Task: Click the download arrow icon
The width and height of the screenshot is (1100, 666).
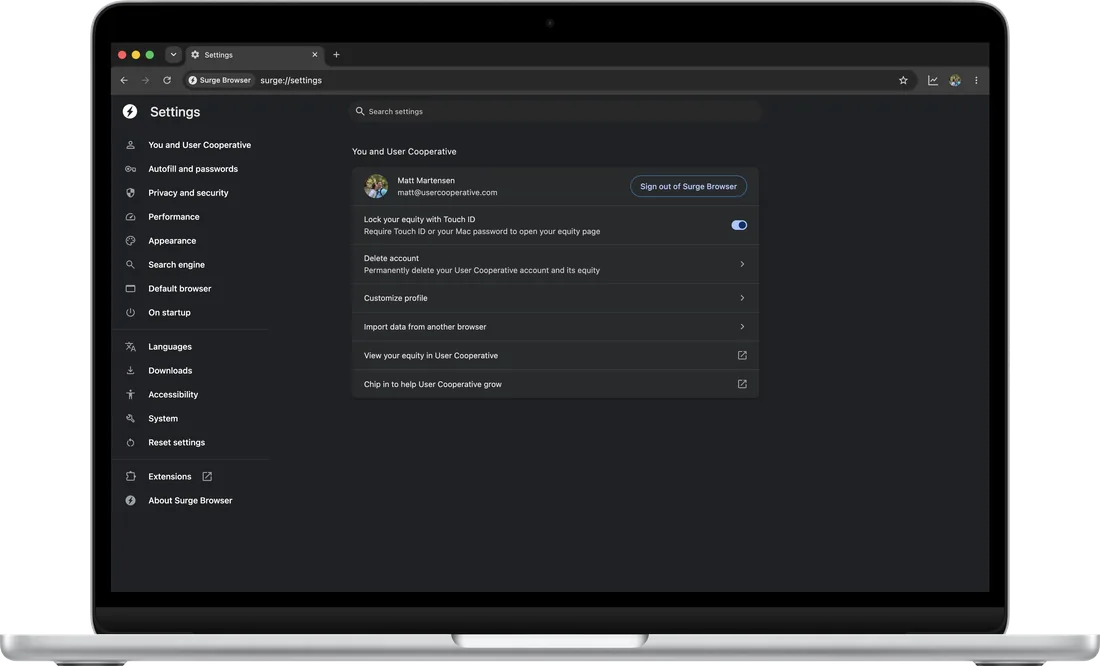Action: 130,371
